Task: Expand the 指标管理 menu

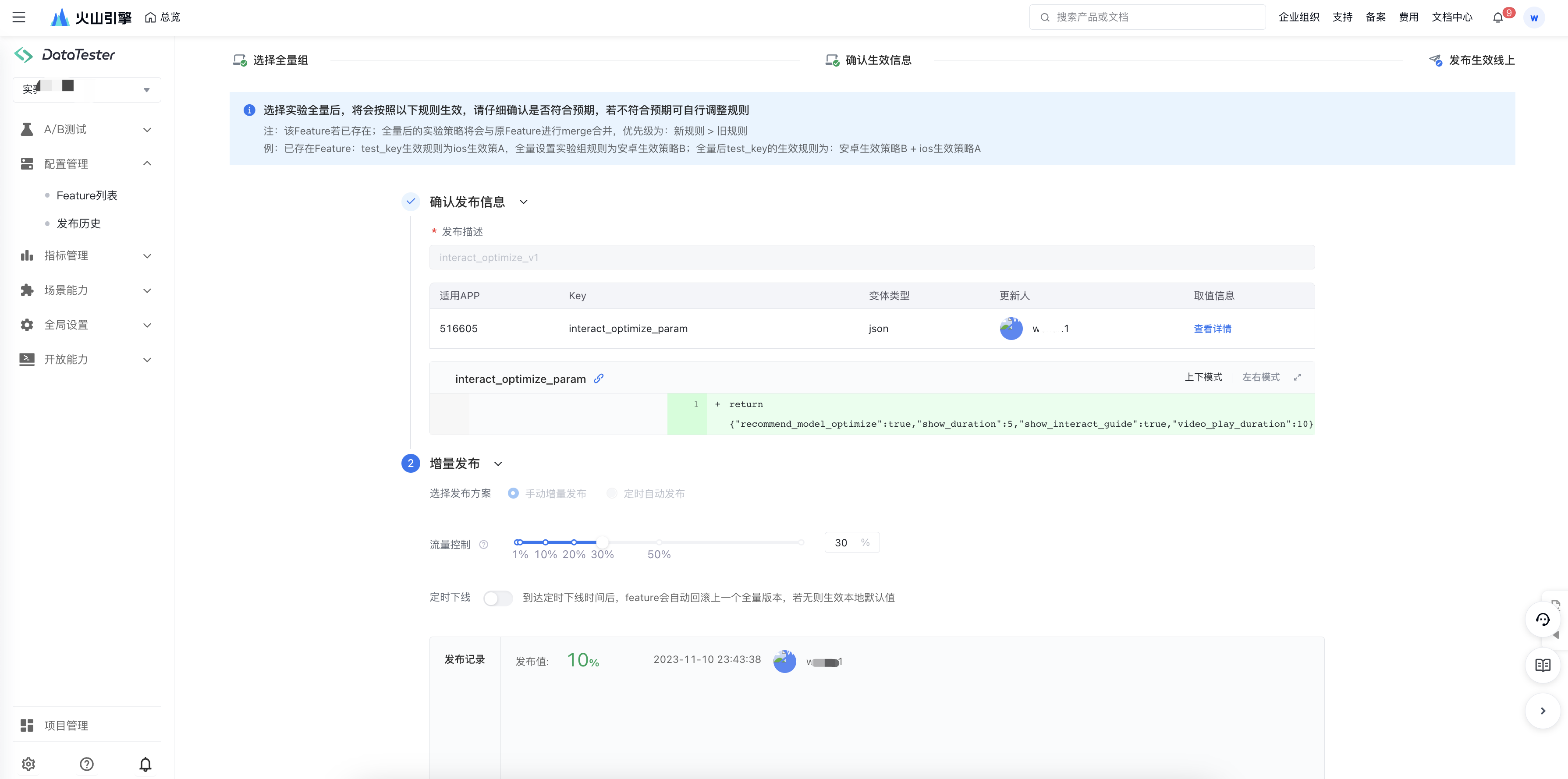Action: [147, 256]
